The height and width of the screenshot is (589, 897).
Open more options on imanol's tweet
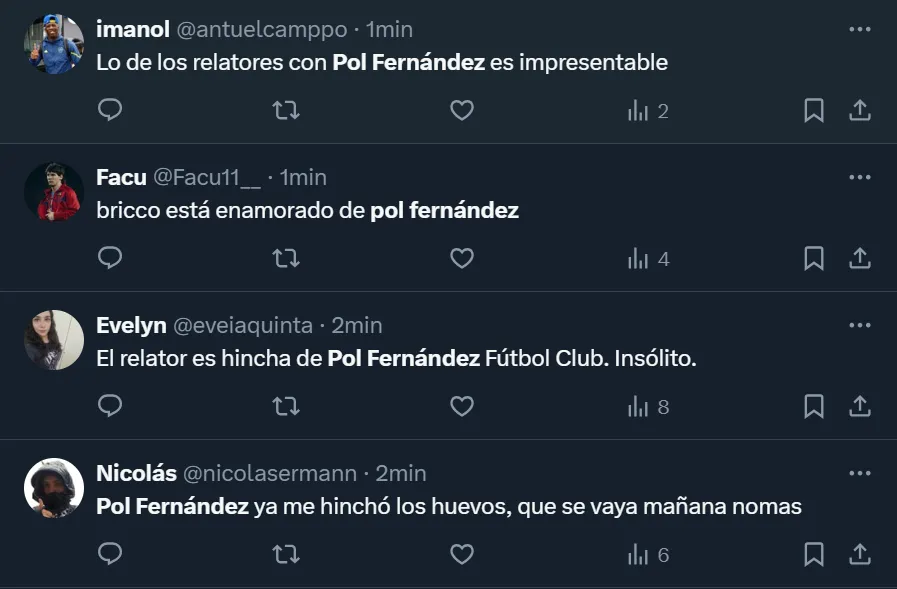pos(859,29)
